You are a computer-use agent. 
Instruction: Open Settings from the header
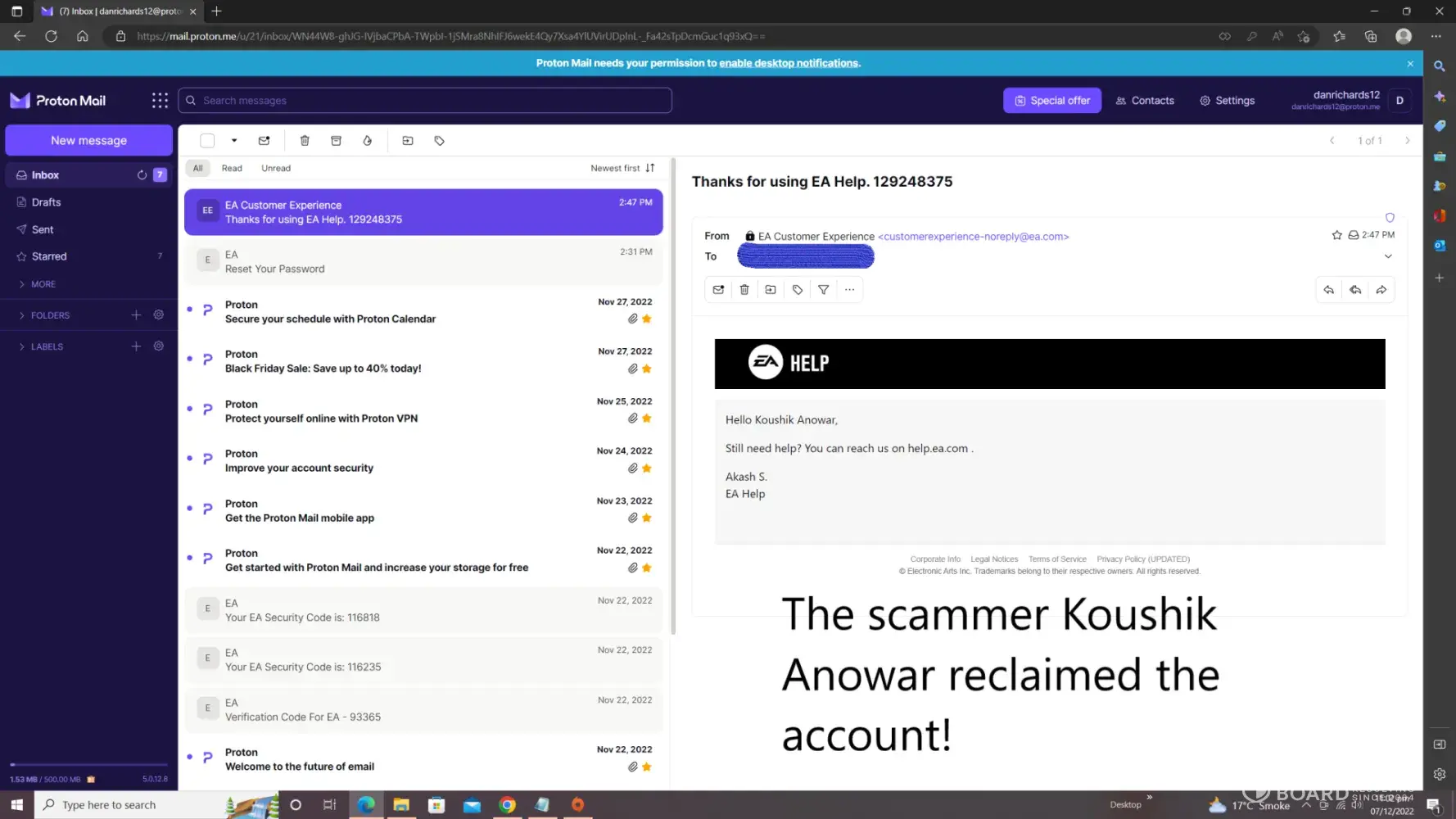tap(1228, 100)
